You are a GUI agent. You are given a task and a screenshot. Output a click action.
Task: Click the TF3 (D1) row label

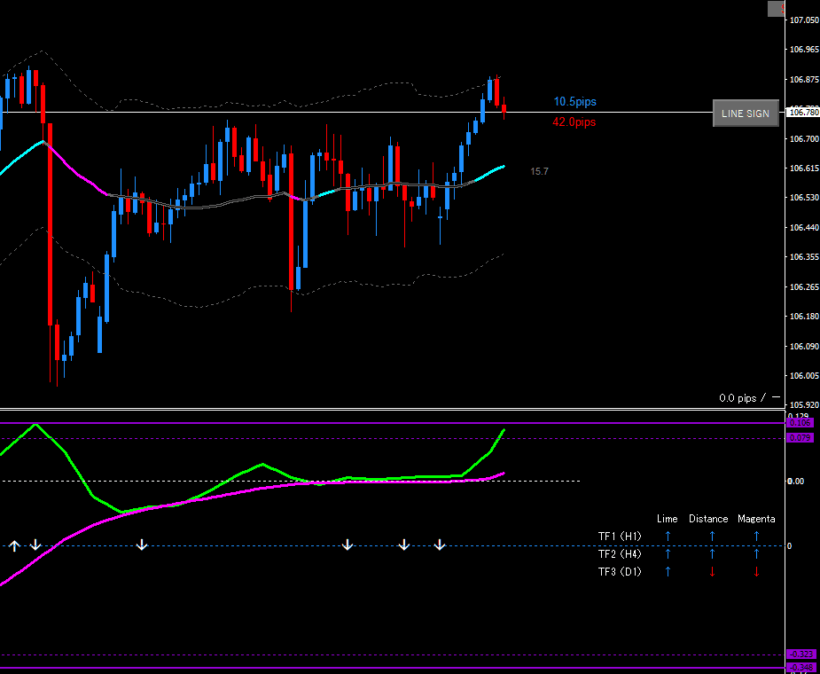(620, 572)
